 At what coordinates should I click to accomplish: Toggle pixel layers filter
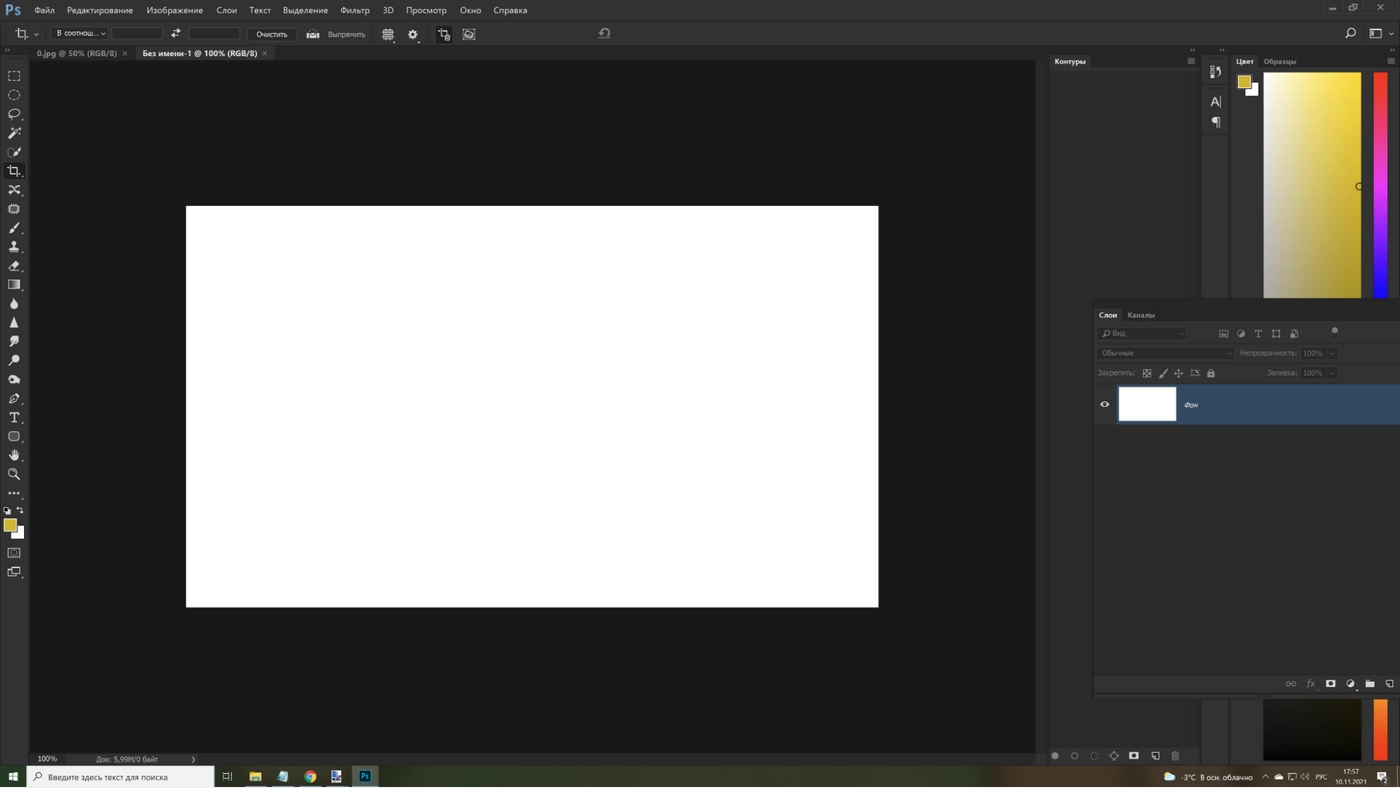point(1224,334)
